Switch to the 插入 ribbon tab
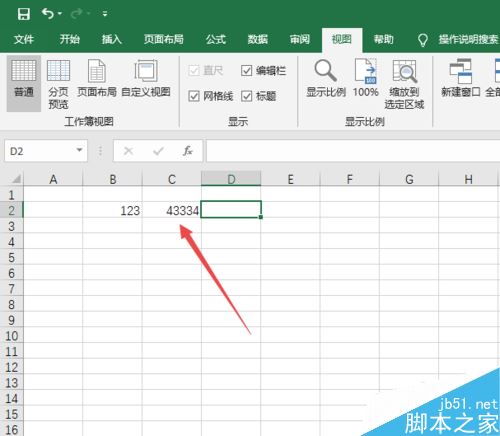Image resolution: width=500 pixels, height=436 pixels. (112, 39)
